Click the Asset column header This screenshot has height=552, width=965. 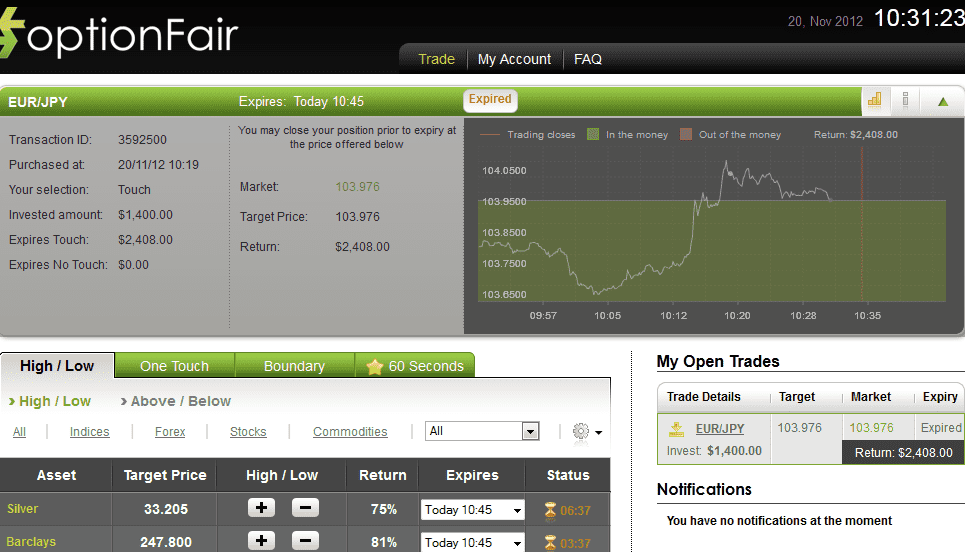pos(56,475)
